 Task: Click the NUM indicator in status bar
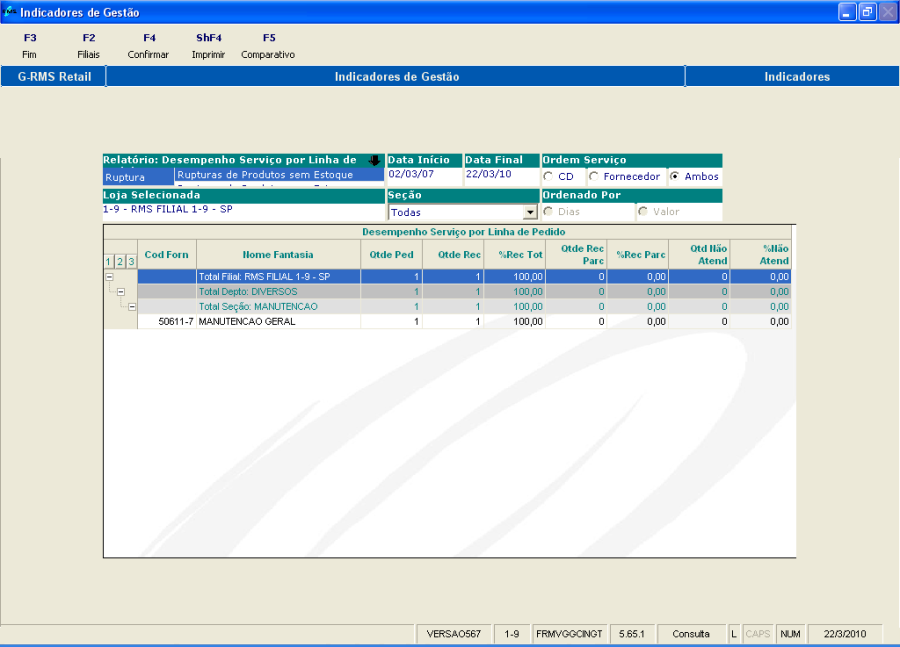tap(790, 634)
